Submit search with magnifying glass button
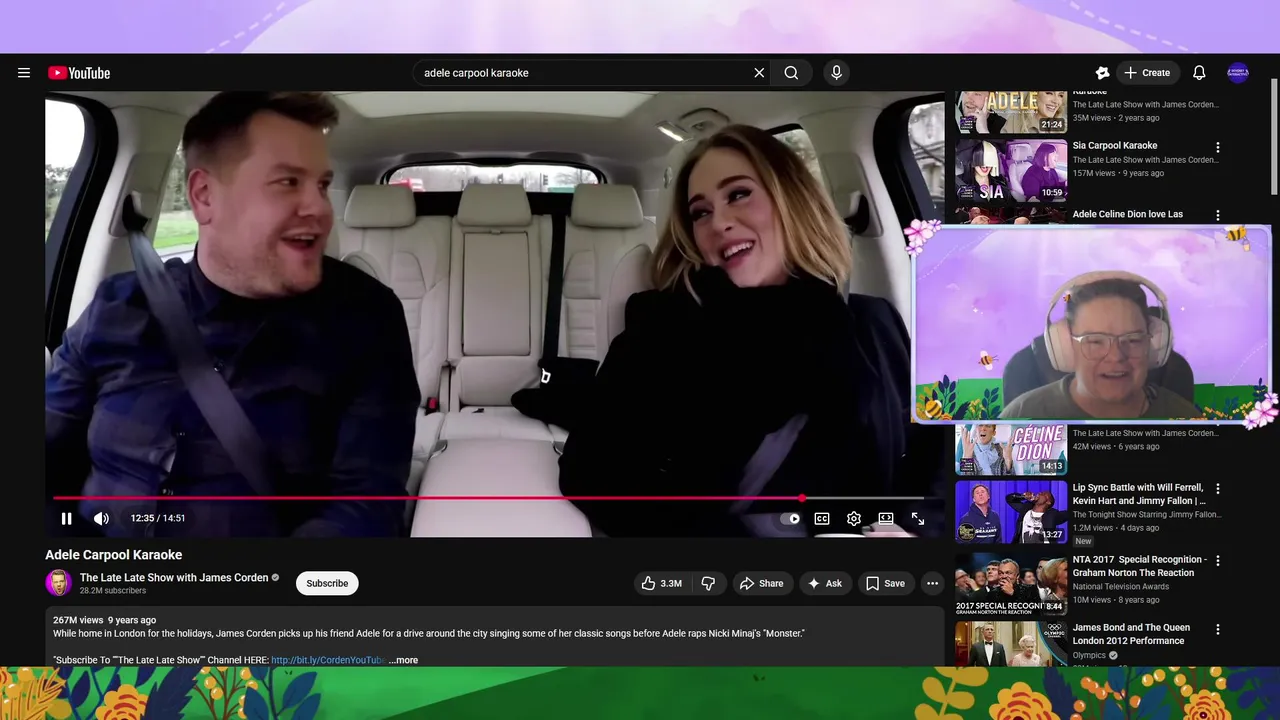The image size is (1280, 720). pos(791,73)
